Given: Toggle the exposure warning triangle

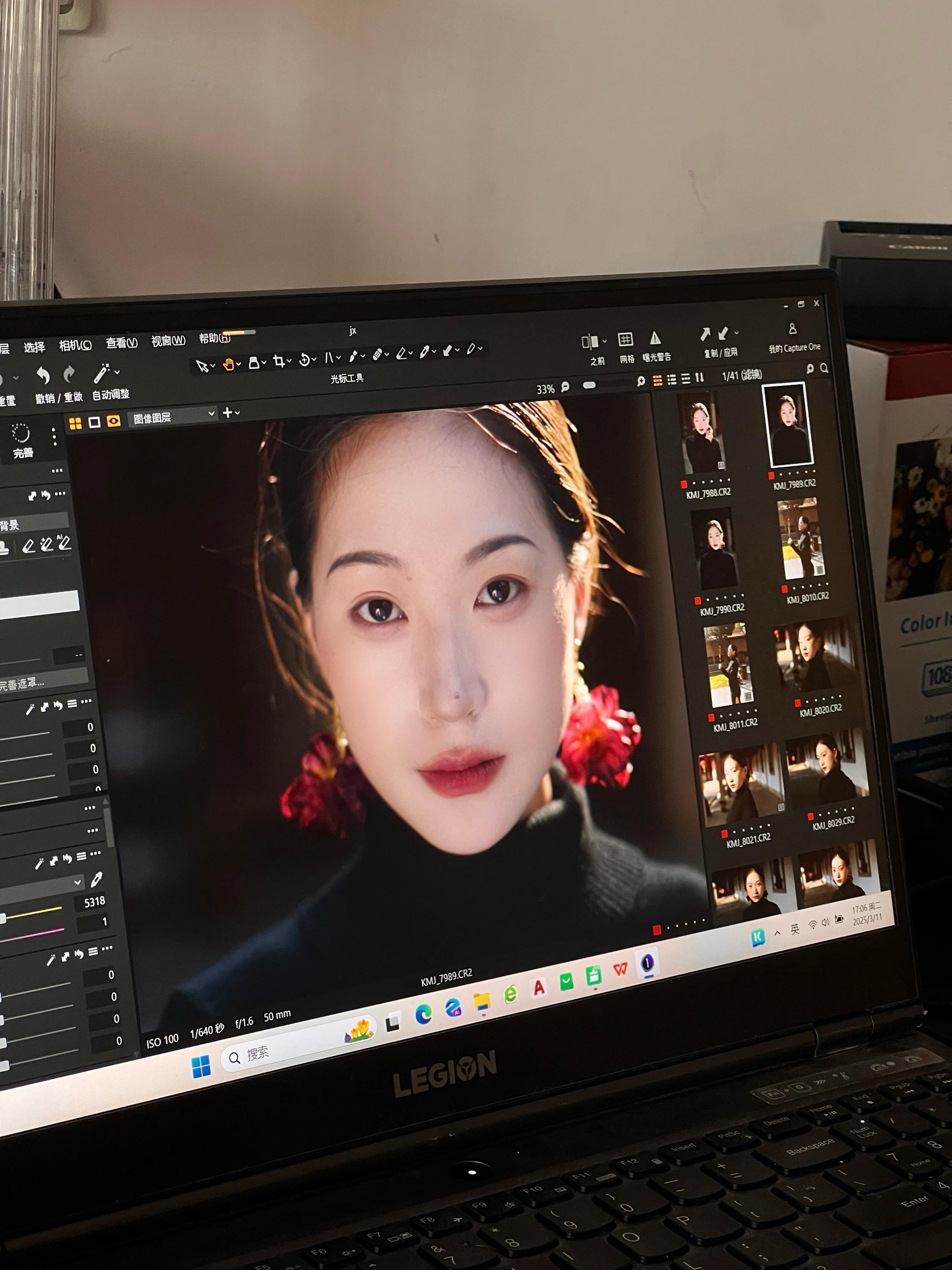Looking at the screenshot, I should [655, 338].
